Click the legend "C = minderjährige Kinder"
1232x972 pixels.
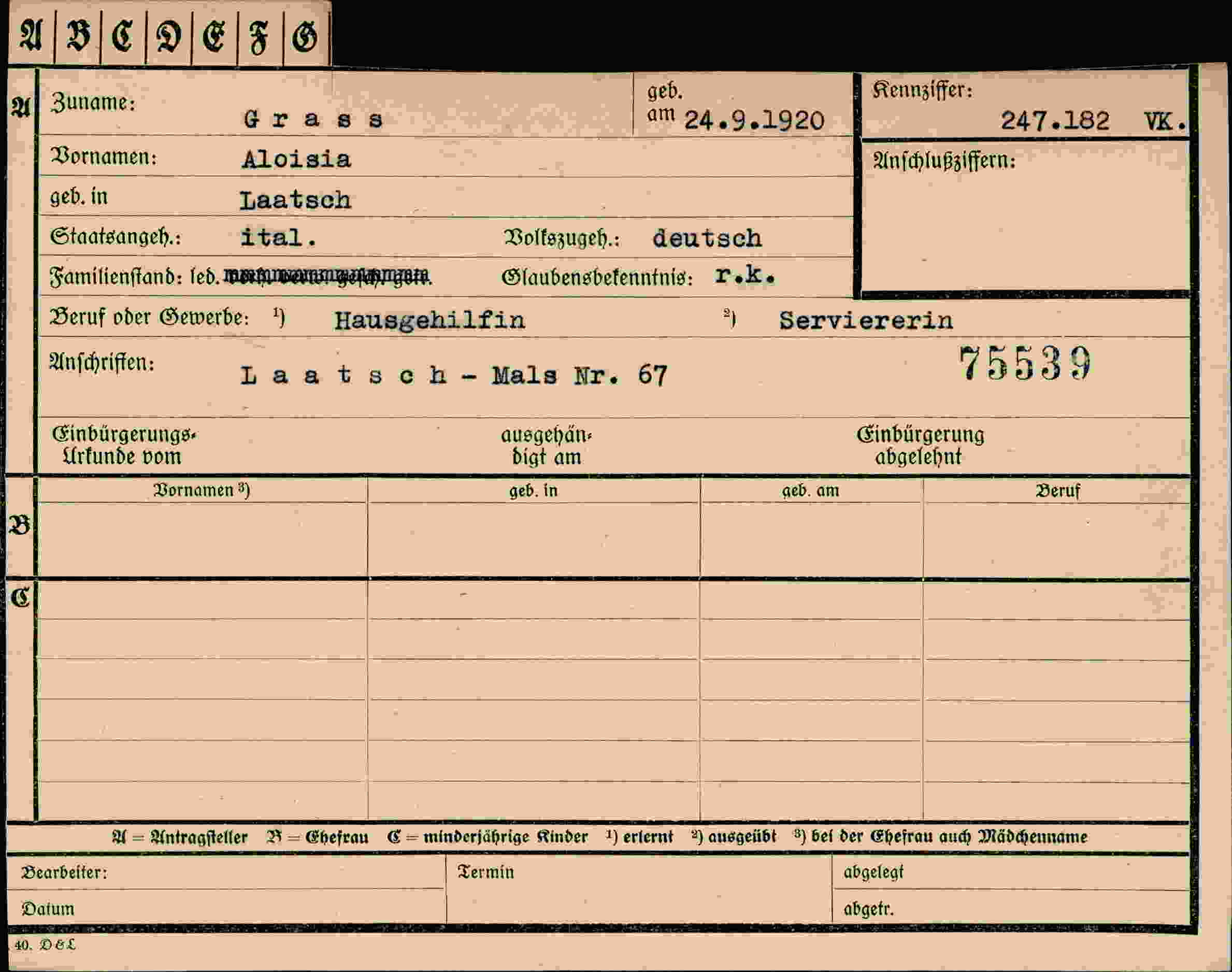(487, 837)
